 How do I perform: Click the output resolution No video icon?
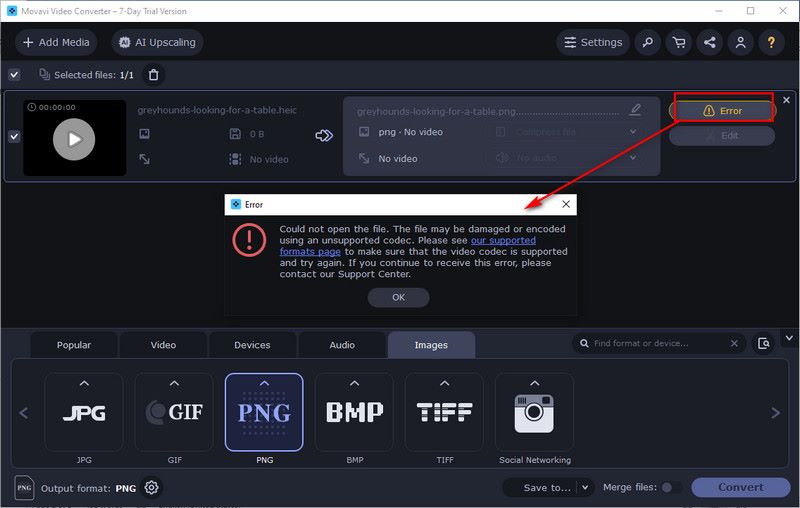364,159
